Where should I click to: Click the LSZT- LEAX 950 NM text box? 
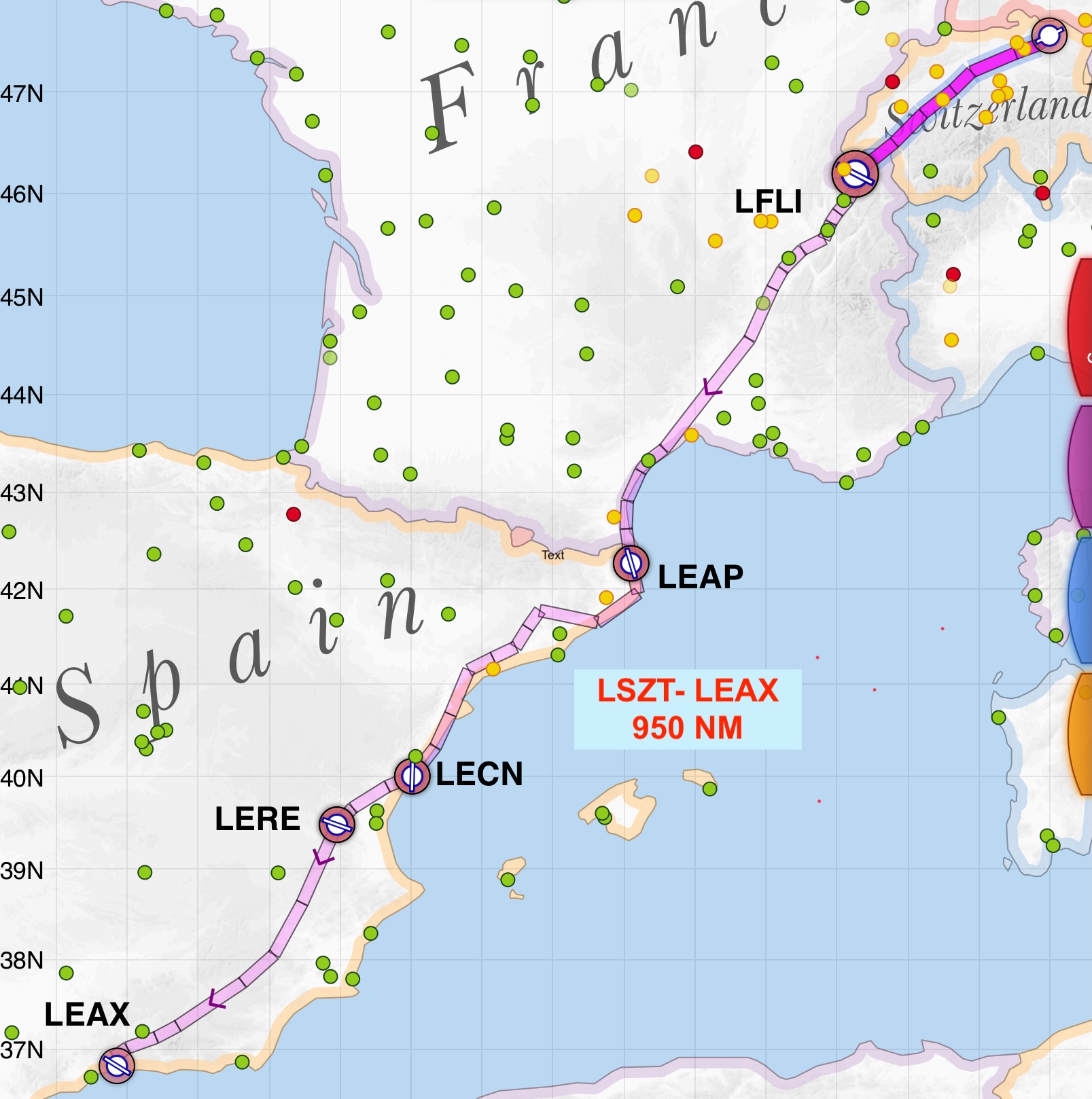pyautogui.click(x=687, y=709)
